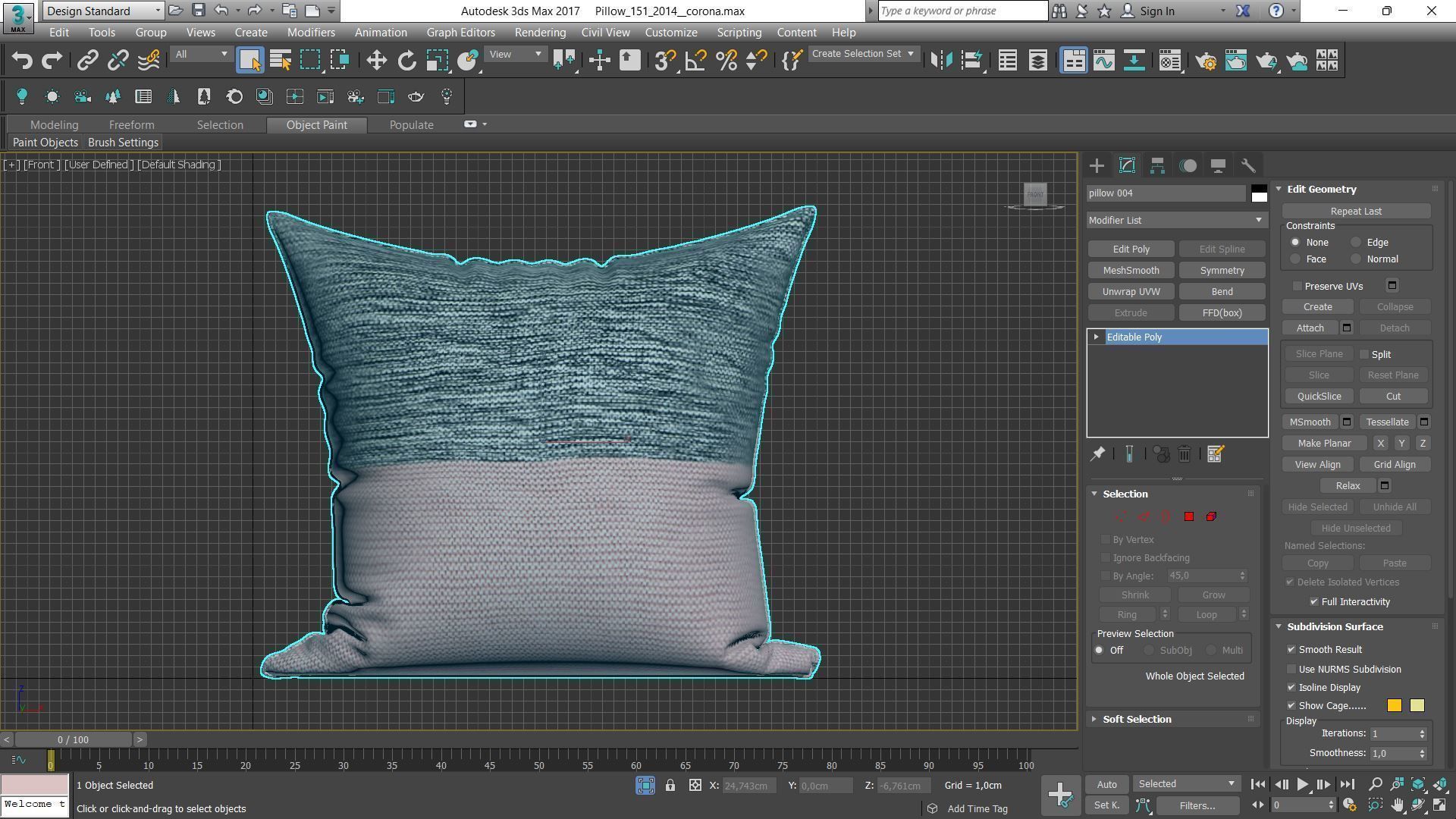Pin the modifier stack

click(1097, 453)
